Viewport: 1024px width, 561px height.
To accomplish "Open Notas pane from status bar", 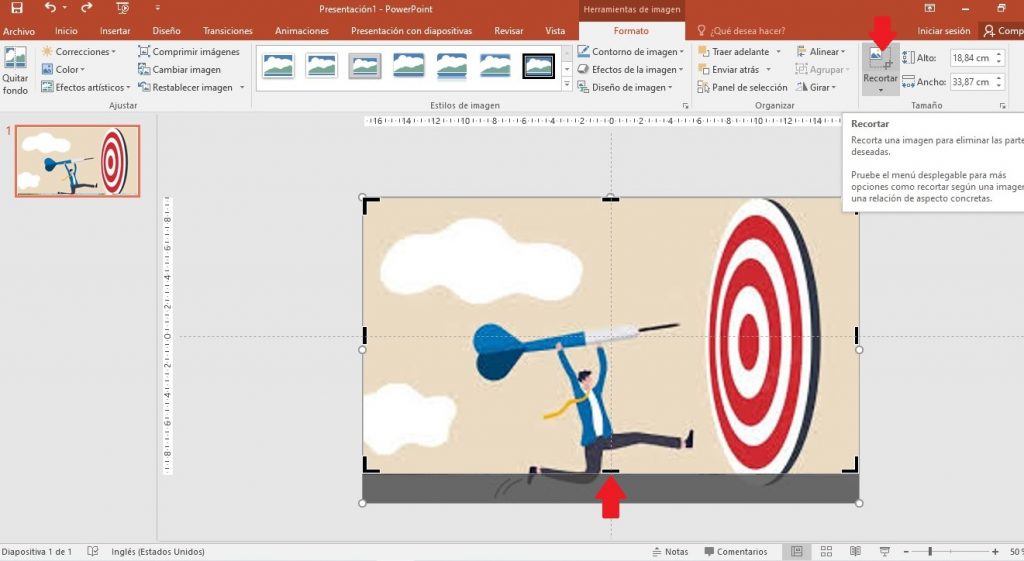I will coord(670,552).
